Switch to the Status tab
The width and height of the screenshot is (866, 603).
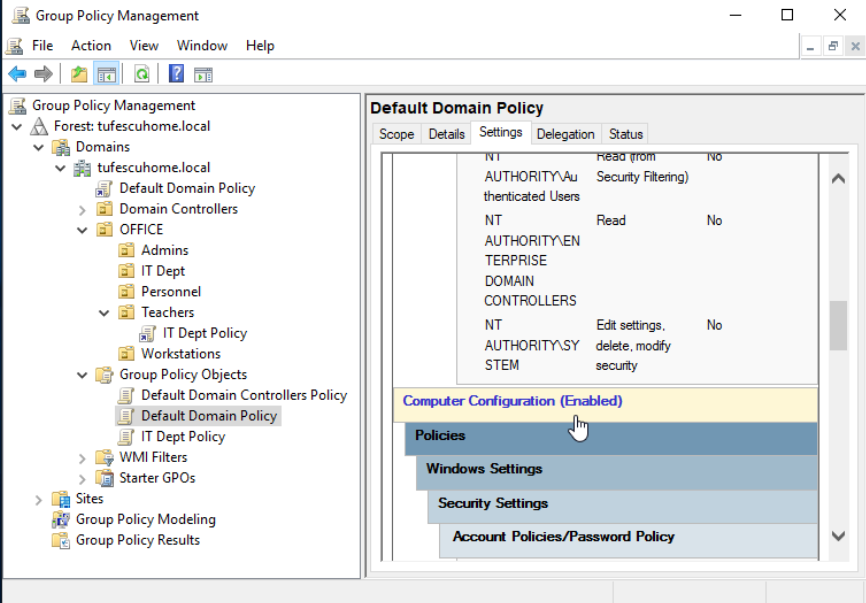[626, 134]
